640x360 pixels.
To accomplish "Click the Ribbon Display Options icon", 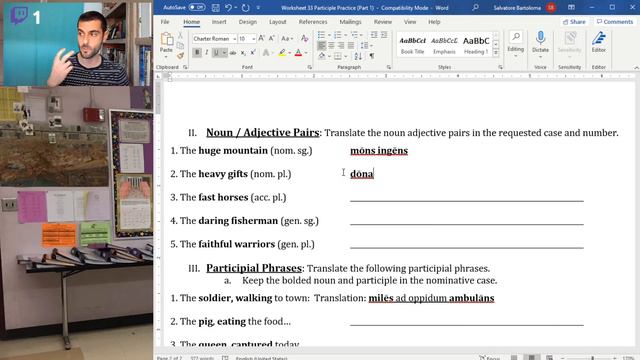I will tap(571, 7).
